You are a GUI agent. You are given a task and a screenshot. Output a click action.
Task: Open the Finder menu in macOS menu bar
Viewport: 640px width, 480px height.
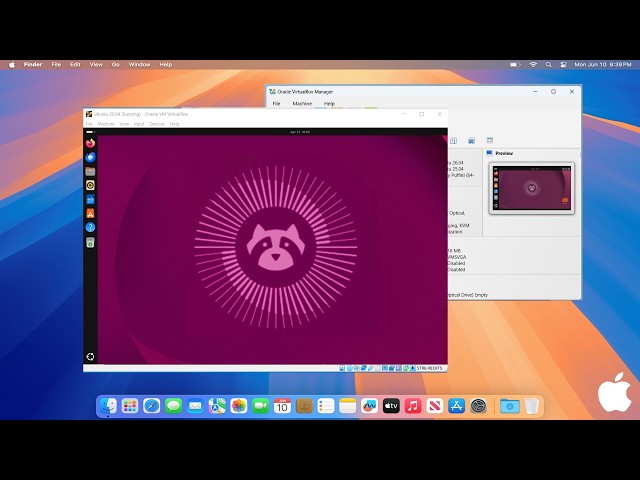pos(33,64)
